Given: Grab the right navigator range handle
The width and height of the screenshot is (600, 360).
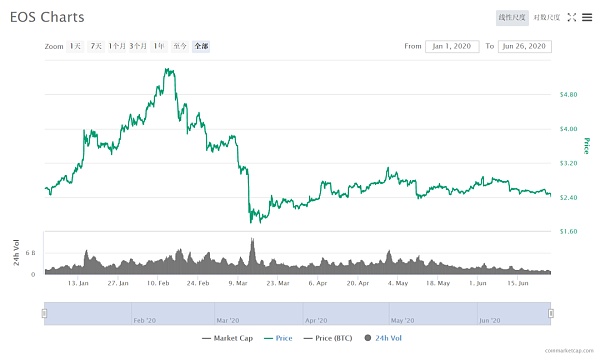Looking at the screenshot, I should point(551,313).
